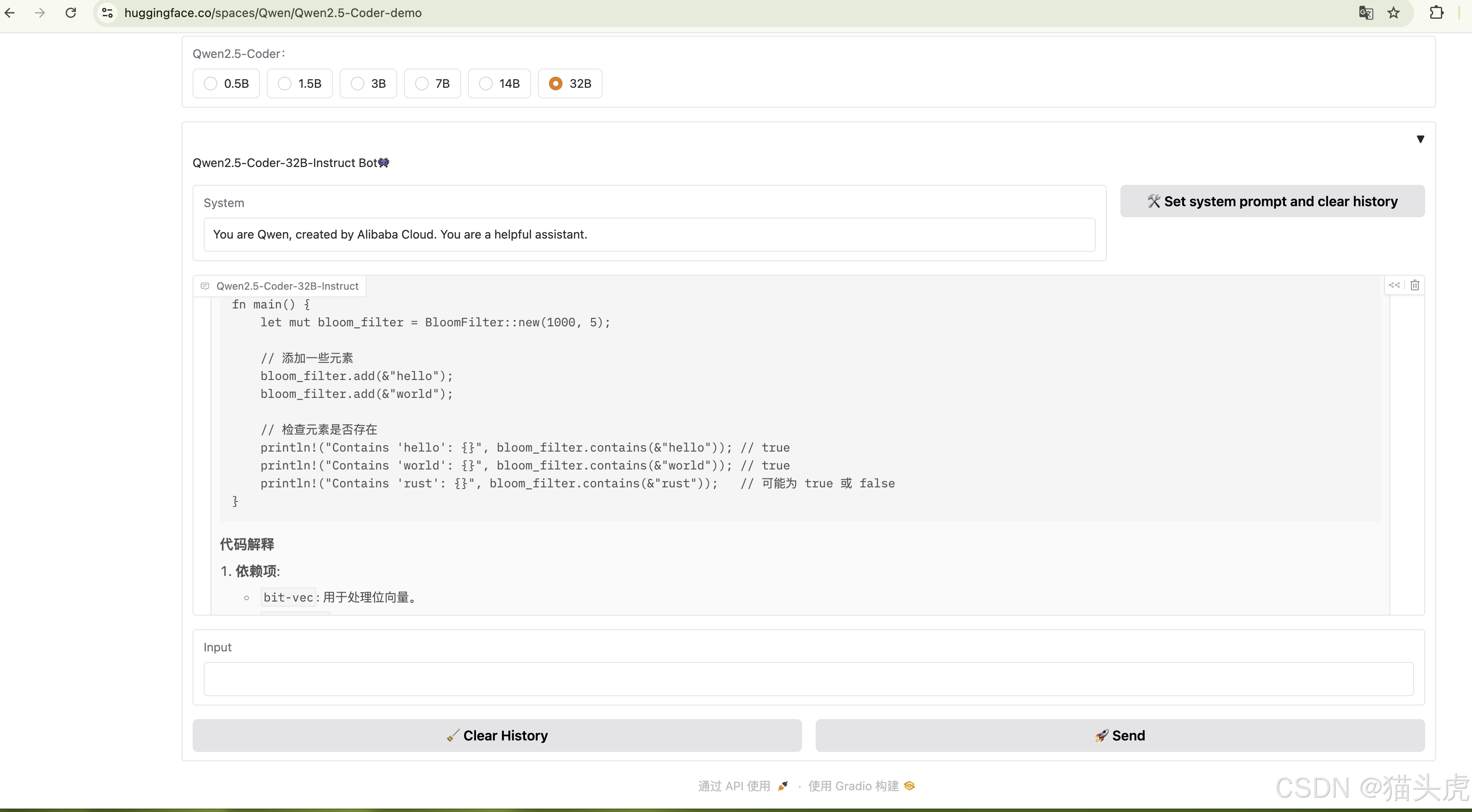Open browser extensions puzzle icon
The height and width of the screenshot is (812, 1472).
pos(1437,13)
